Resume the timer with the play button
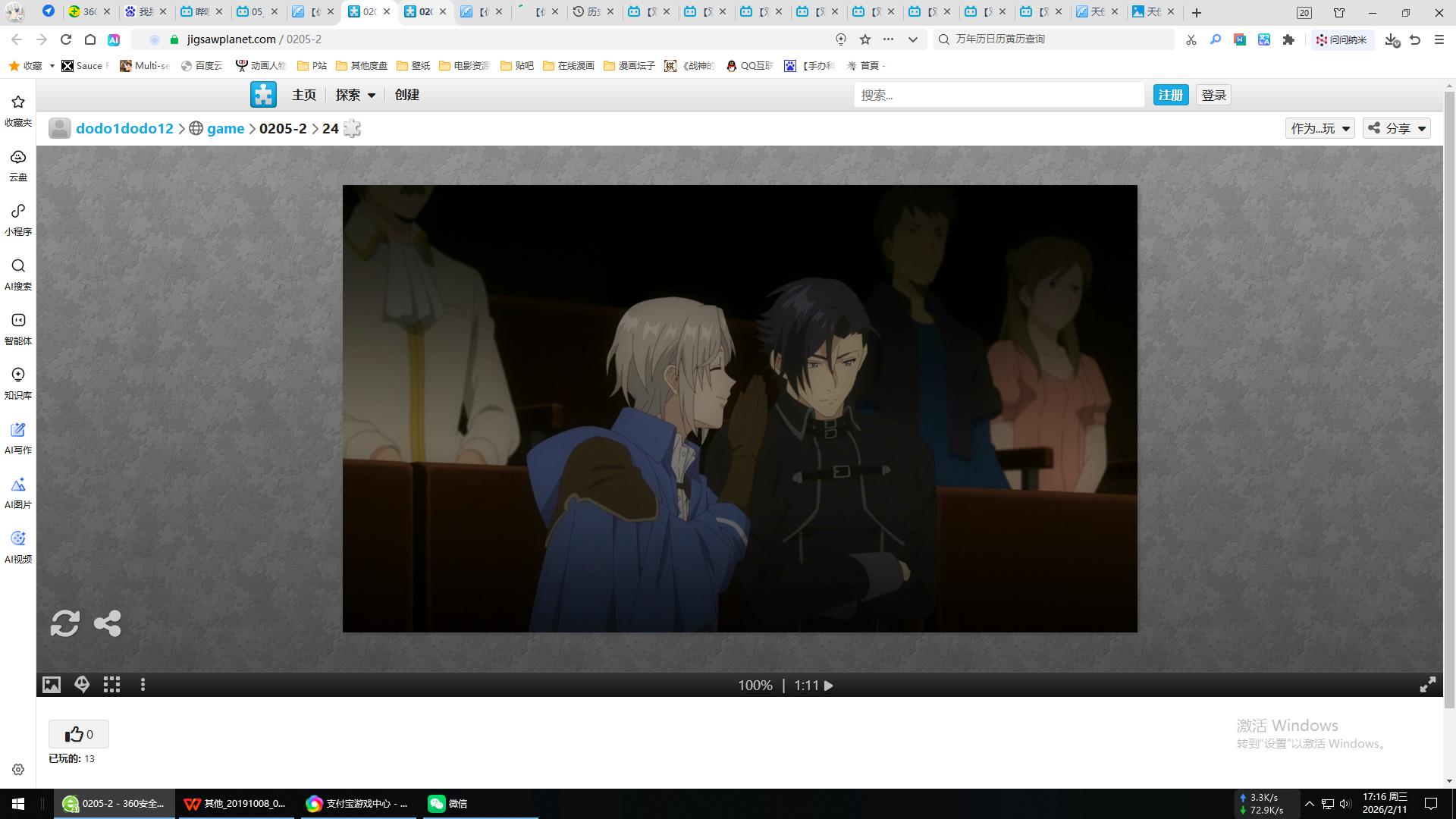Viewport: 1456px width, 819px height. tap(829, 686)
